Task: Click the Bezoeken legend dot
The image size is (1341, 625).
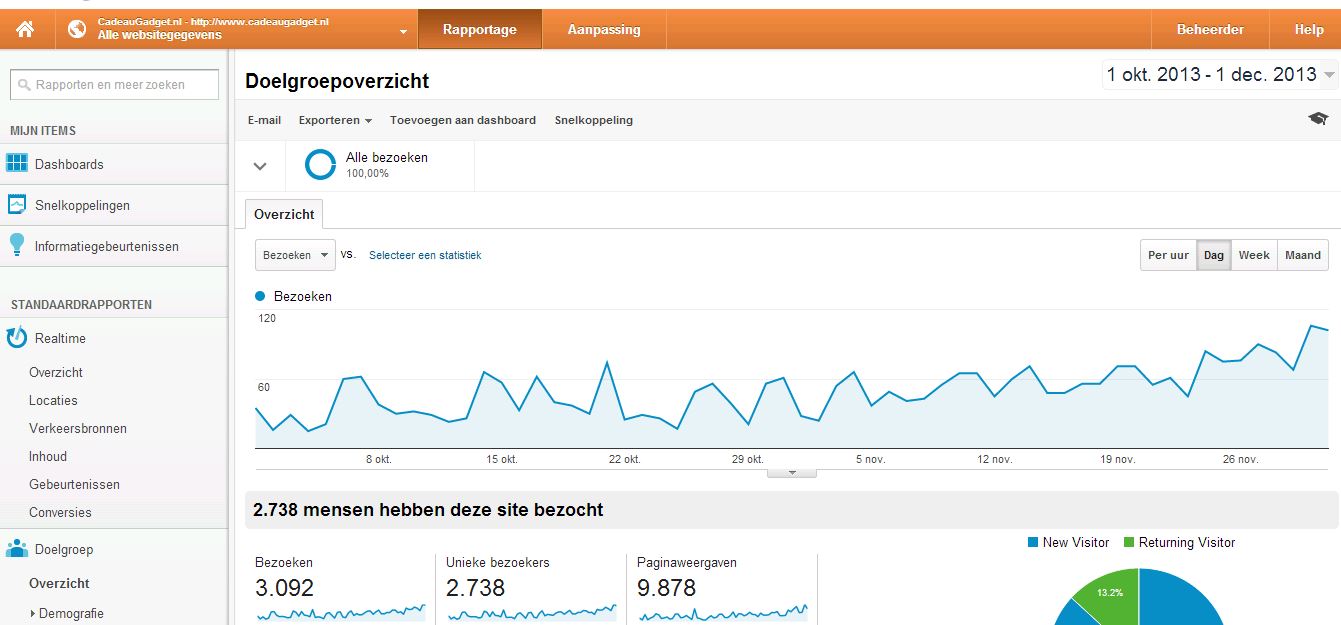Action: point(261,296)
